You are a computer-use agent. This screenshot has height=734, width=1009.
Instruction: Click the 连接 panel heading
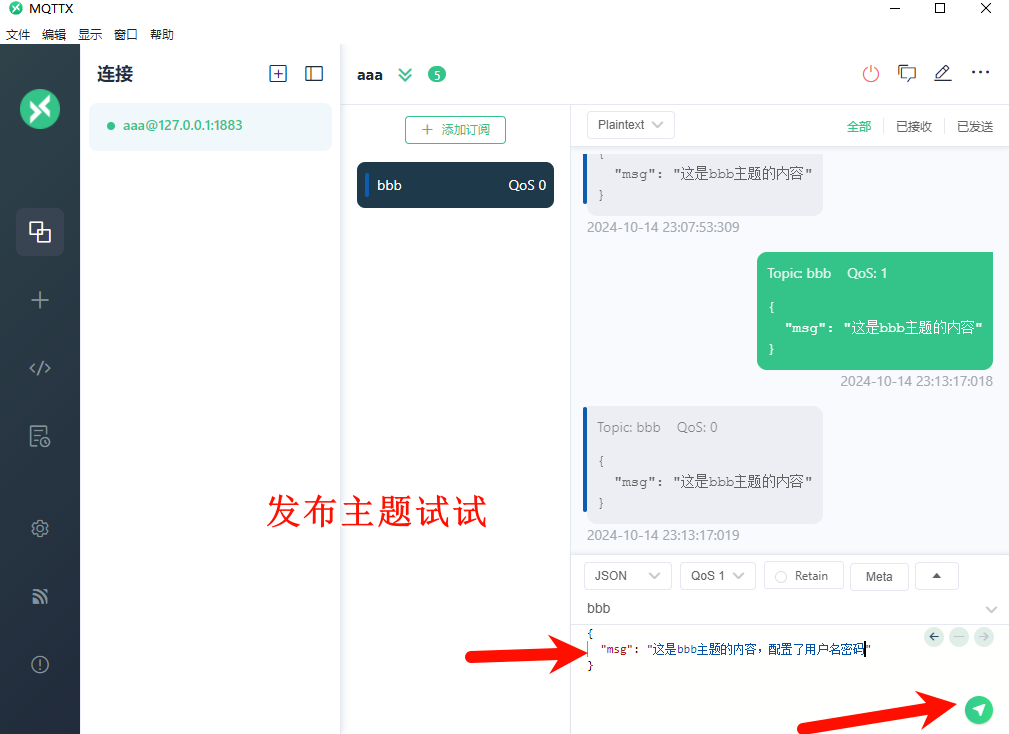(115, 74)
